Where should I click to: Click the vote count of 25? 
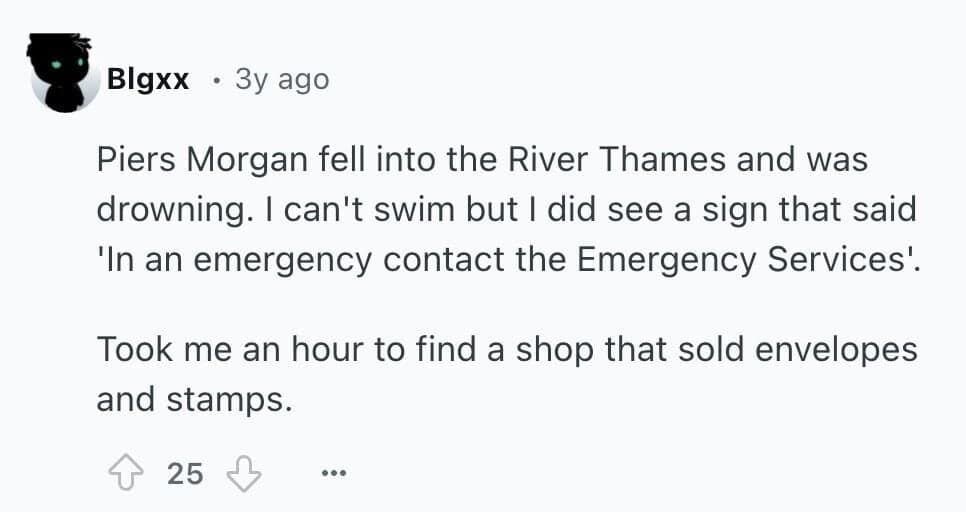coord(184,472)
